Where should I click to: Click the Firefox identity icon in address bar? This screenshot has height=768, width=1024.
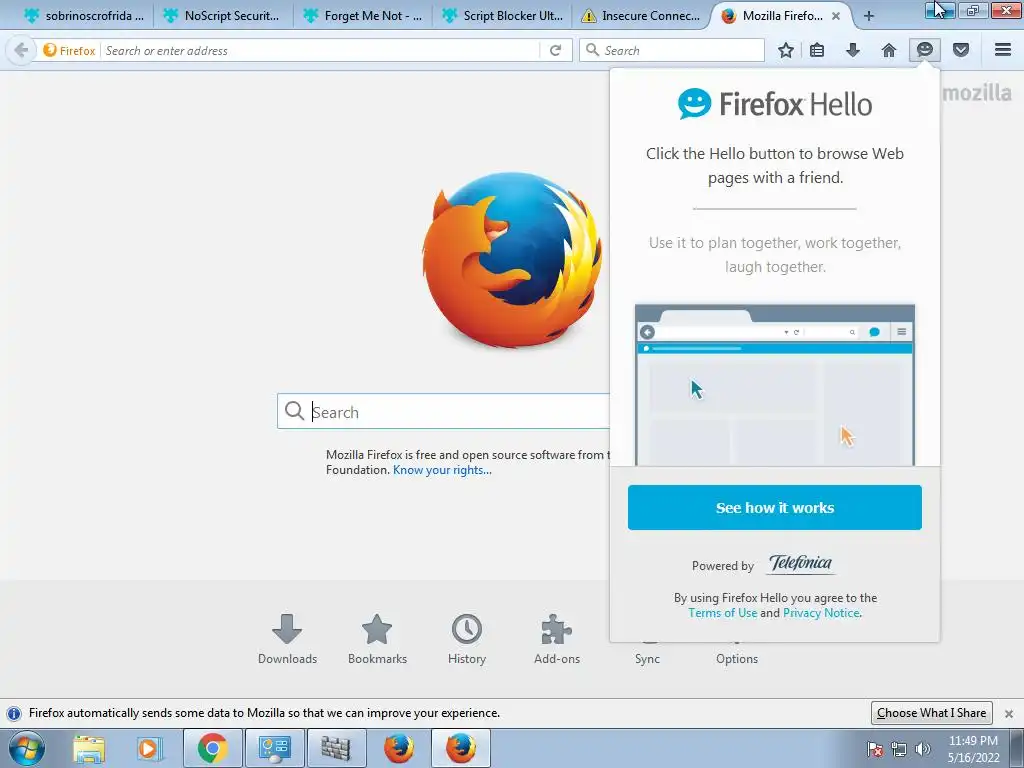[69, 50]
